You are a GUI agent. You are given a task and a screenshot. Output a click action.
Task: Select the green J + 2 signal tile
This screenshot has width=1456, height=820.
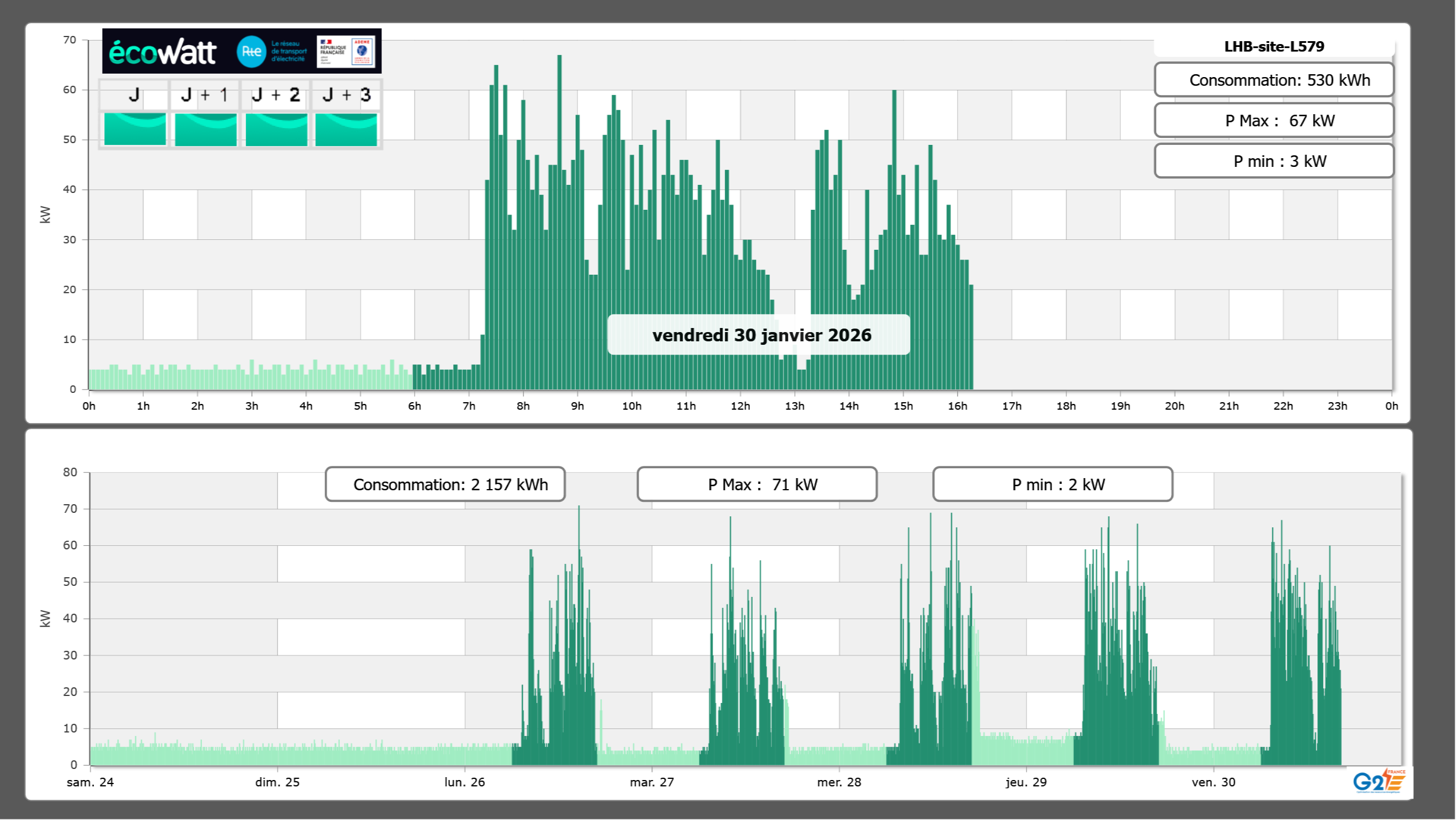(276, 129)
